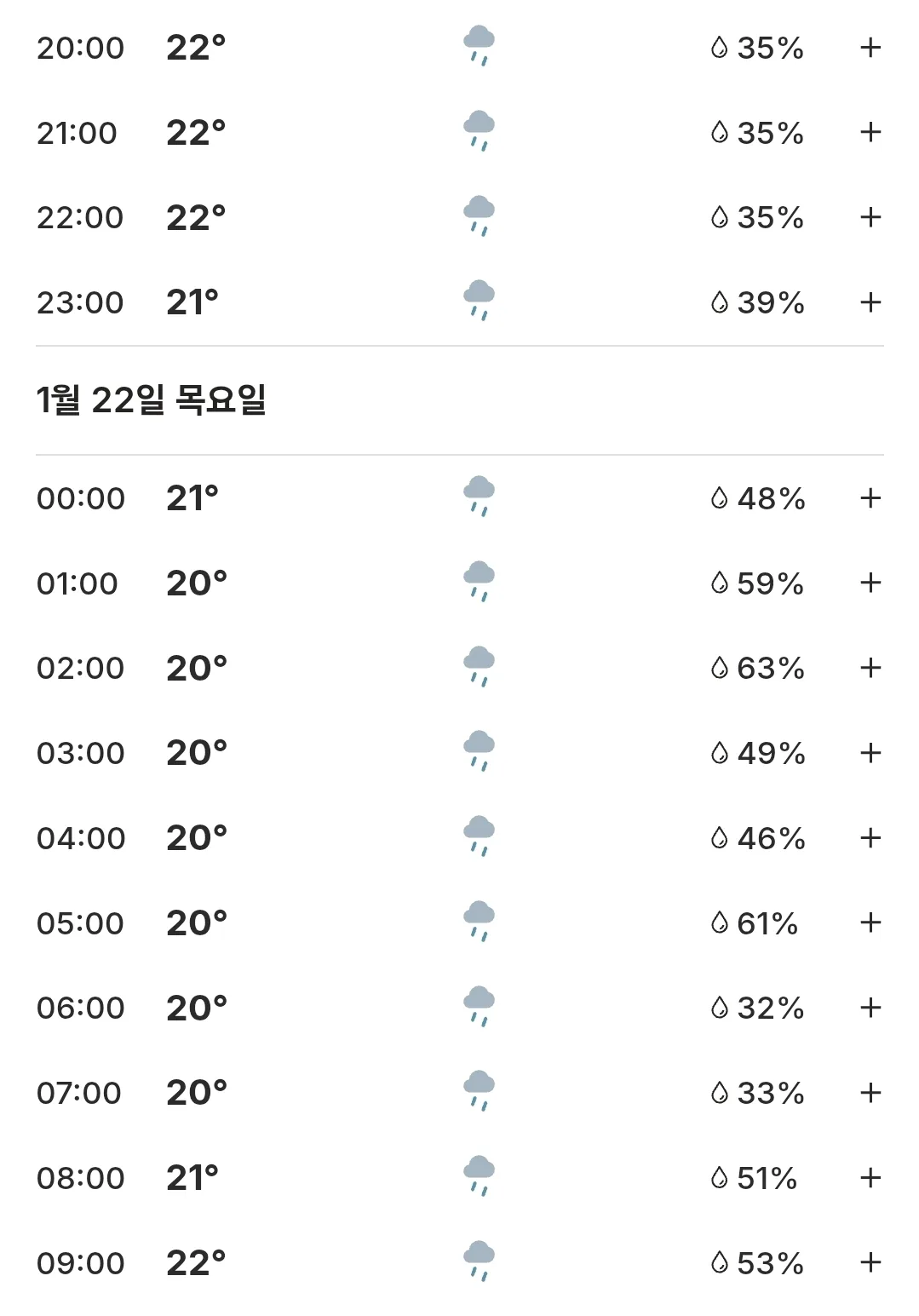
Task: Click the 06:00 time label
Action: point(81,1009)
